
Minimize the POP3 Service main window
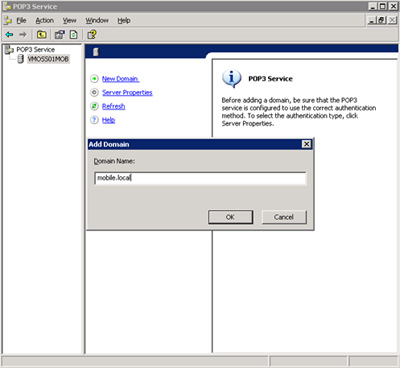click(x=373, y=6)
